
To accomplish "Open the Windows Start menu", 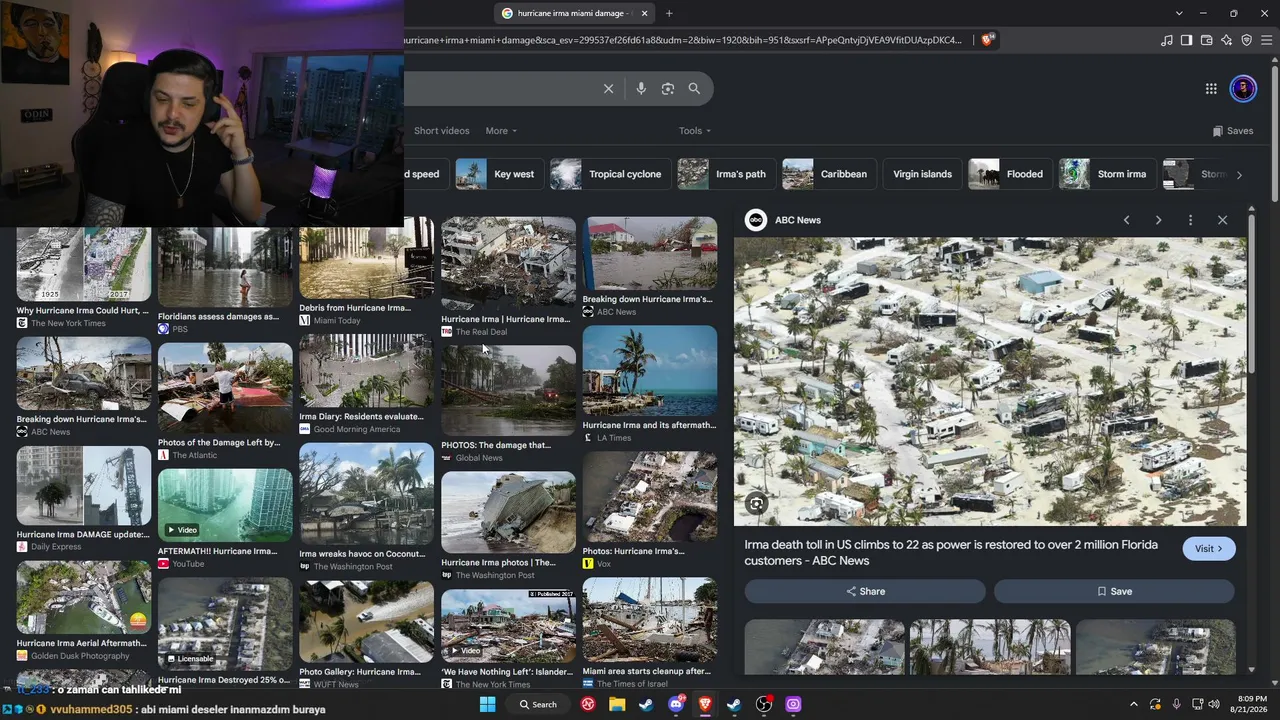I will pos(487,705).
